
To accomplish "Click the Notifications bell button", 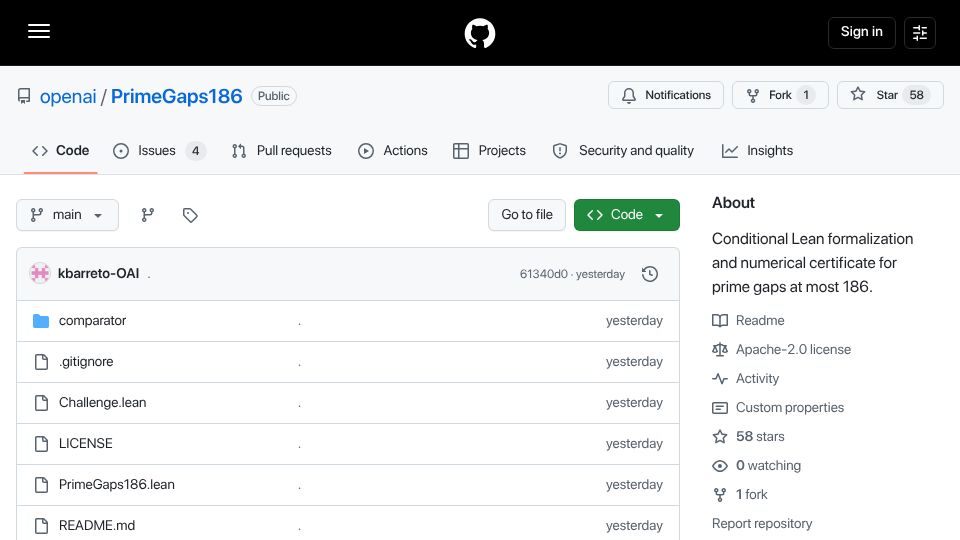I will pyautogui.click(x=666, y=95).
